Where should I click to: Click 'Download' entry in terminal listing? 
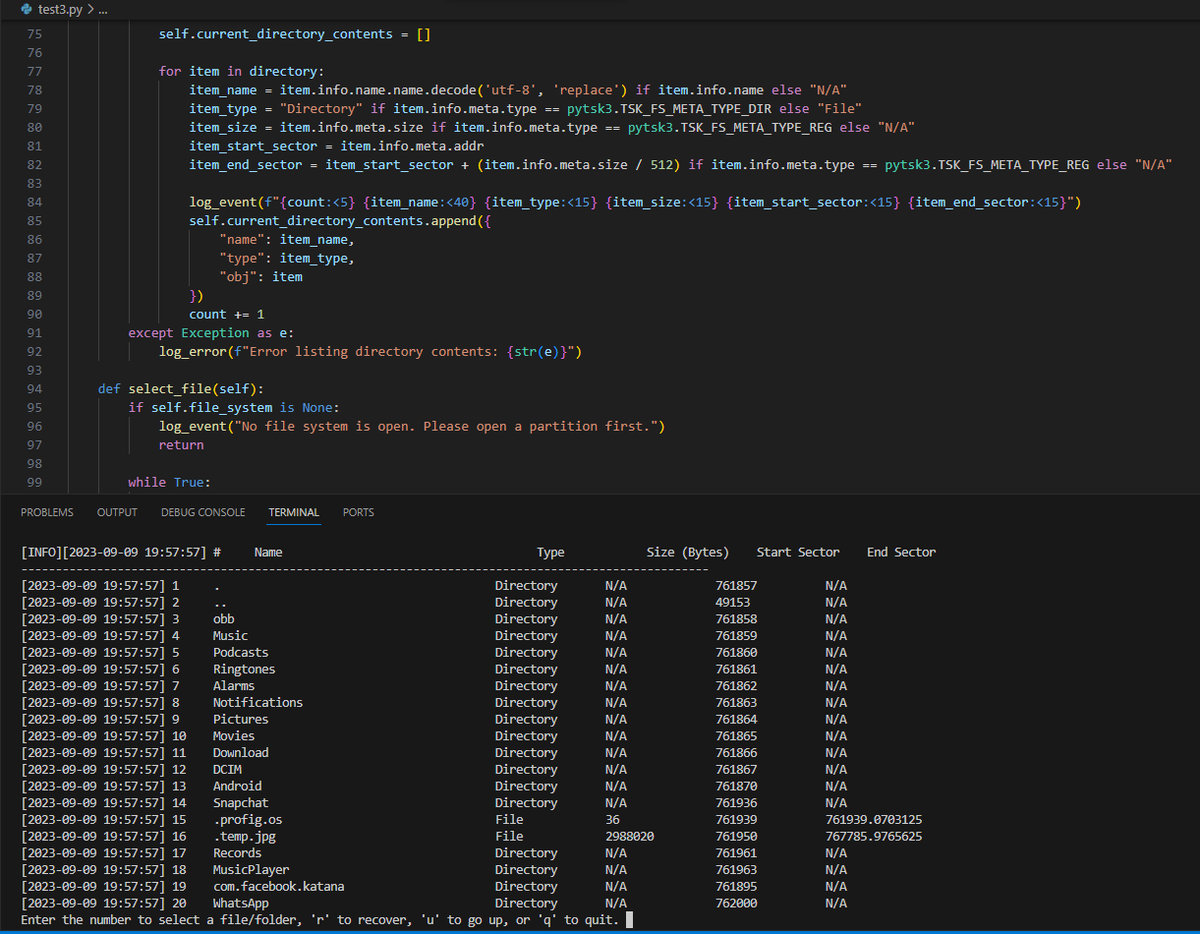[x=241, y=753]
